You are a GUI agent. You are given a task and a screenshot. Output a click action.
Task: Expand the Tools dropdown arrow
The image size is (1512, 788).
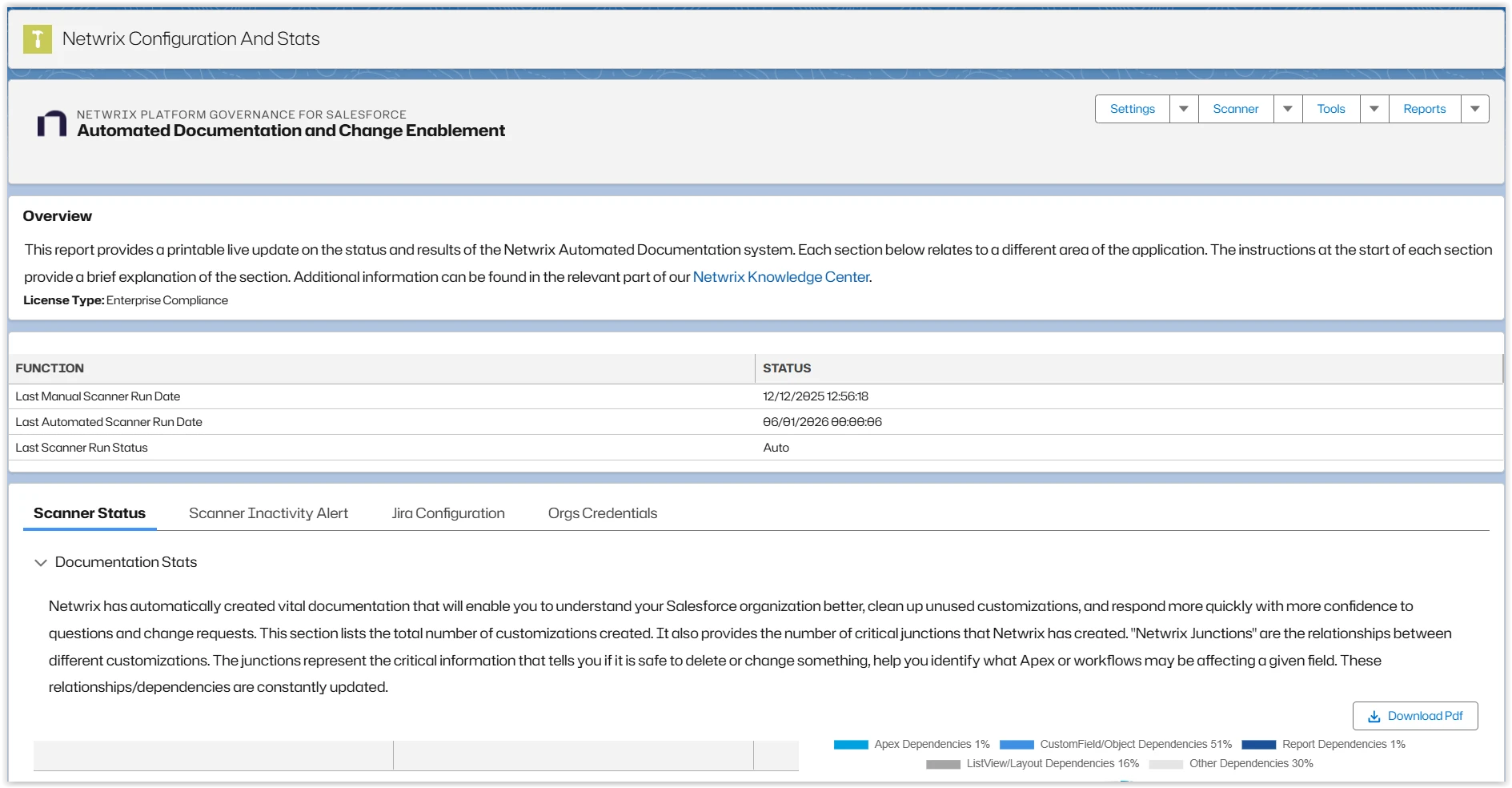(x=1374, y=109)
